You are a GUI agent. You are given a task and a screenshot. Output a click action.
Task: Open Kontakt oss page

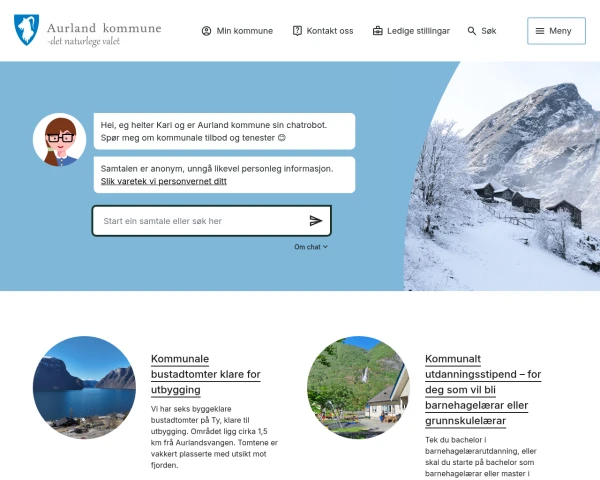click(323, 31)
